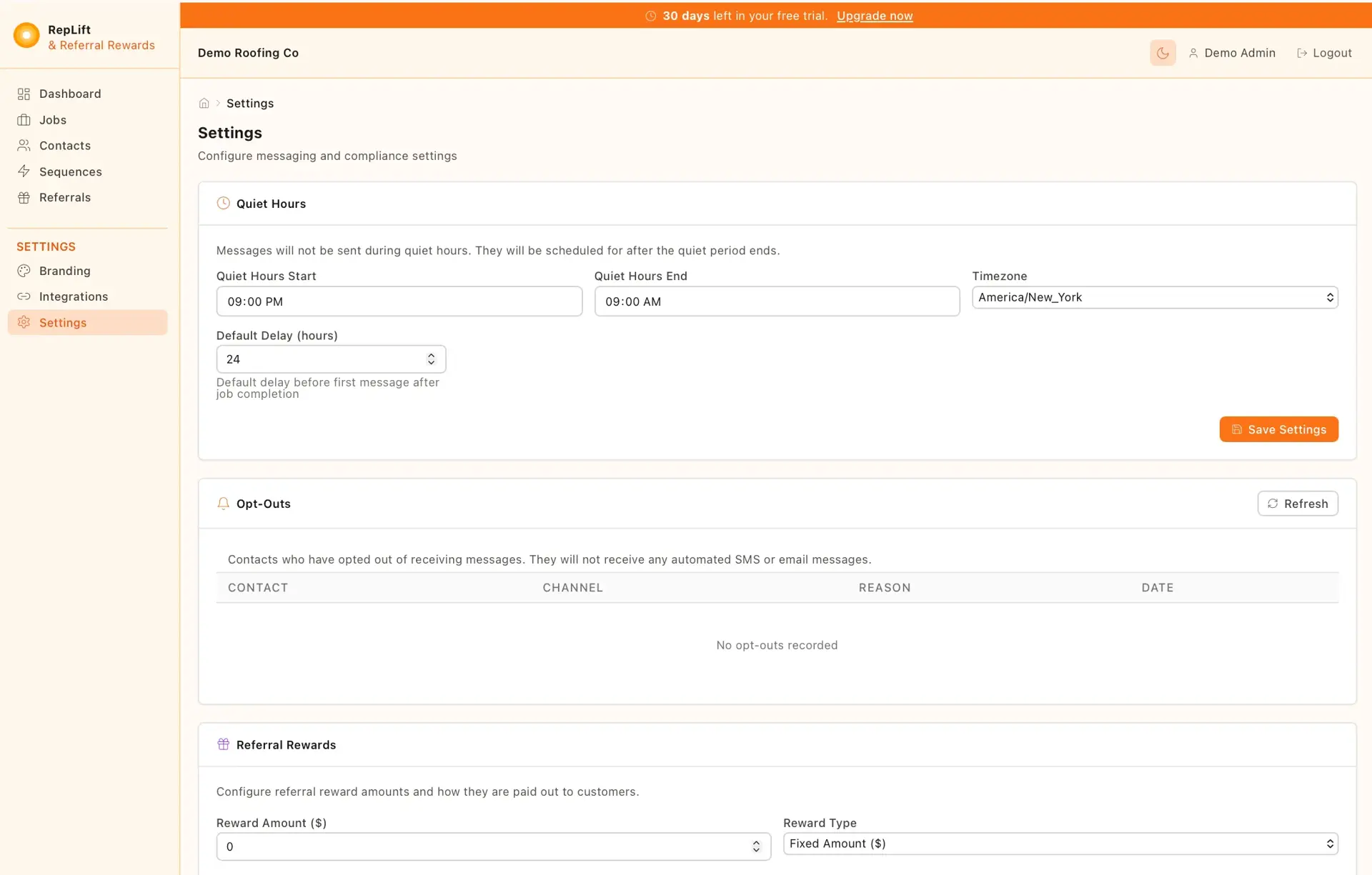Click the Settings breadcrumb text

click(x=250, y=104)
